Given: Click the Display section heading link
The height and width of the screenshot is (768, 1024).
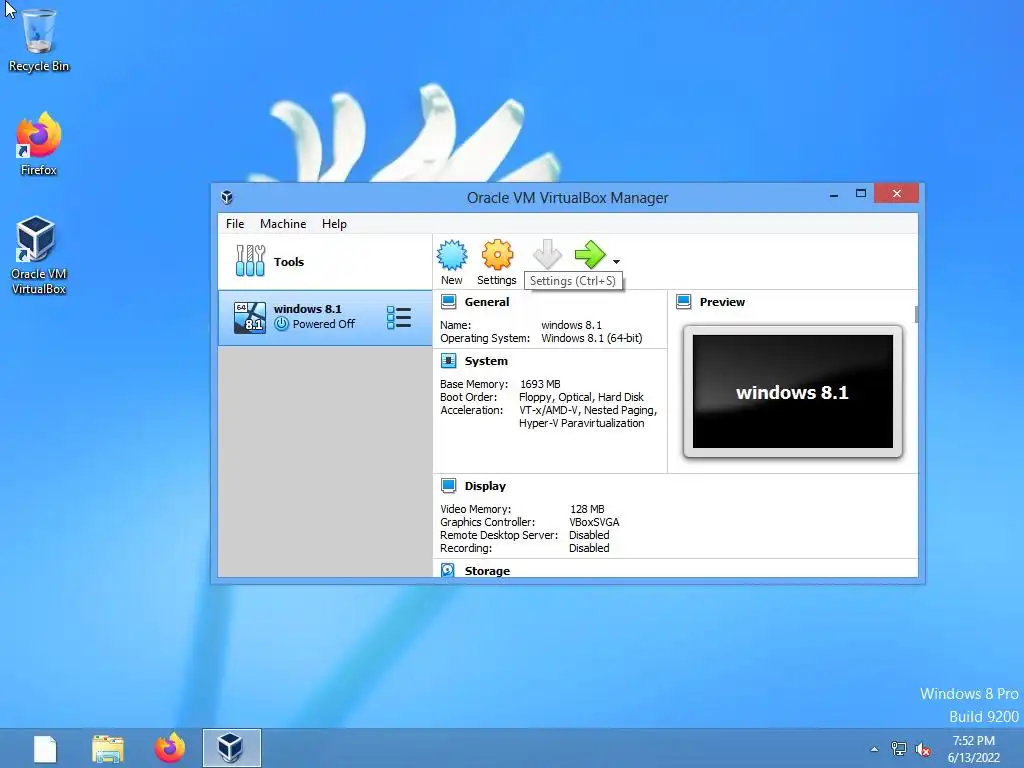Looking at the screenshot, I should point(485,486).
